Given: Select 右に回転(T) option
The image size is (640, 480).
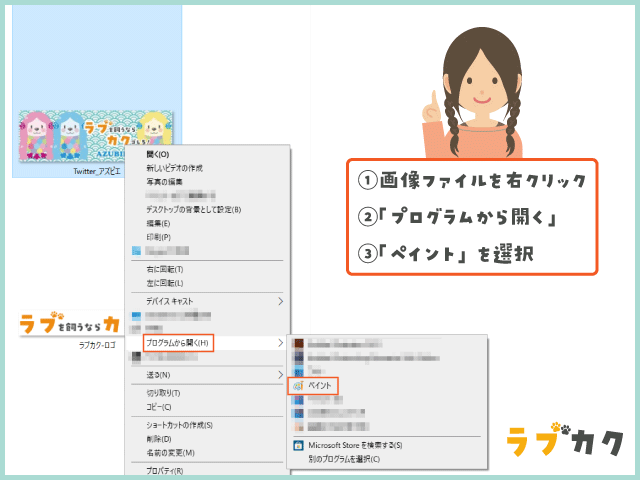Looking at the screenshot, I should (164, 269).
